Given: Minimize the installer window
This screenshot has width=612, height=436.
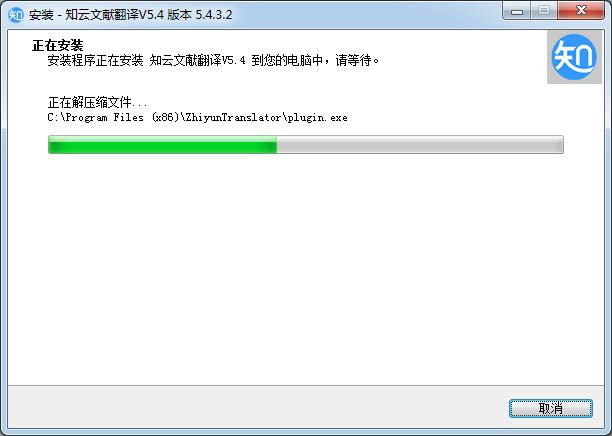Looking at the screenshot, I should pyautogui.click(x=517, y=11).
